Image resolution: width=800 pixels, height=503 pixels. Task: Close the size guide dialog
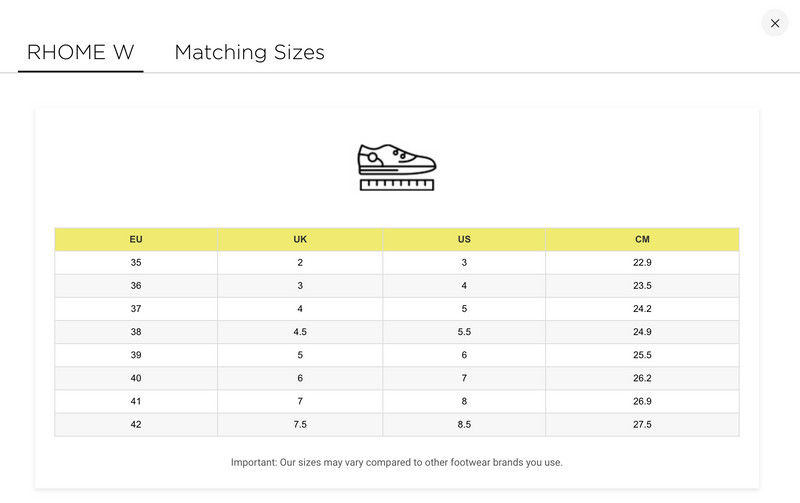[x=774, y=23]
